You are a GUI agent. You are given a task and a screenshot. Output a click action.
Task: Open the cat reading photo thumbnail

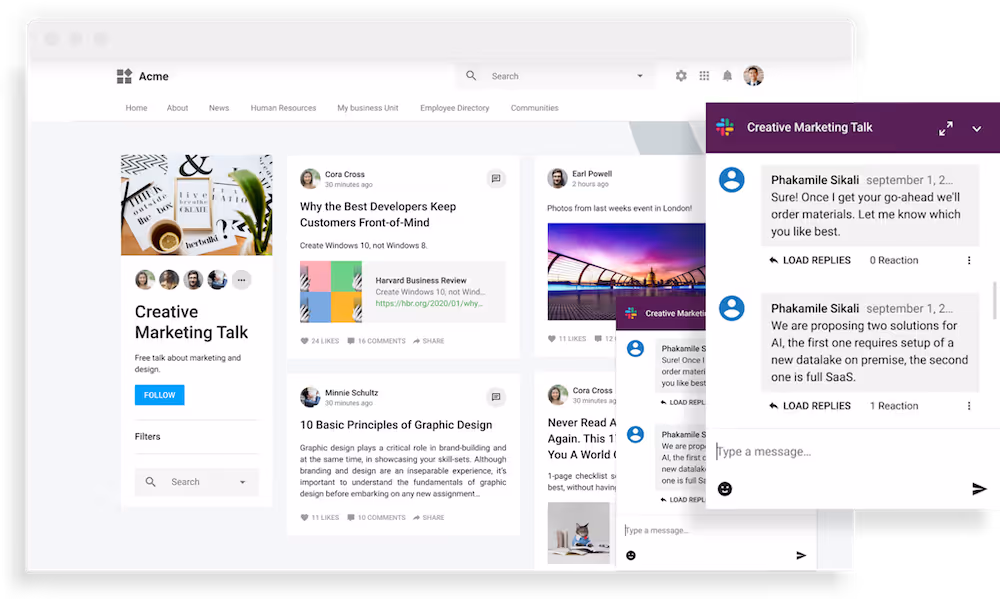click(578, 533)
